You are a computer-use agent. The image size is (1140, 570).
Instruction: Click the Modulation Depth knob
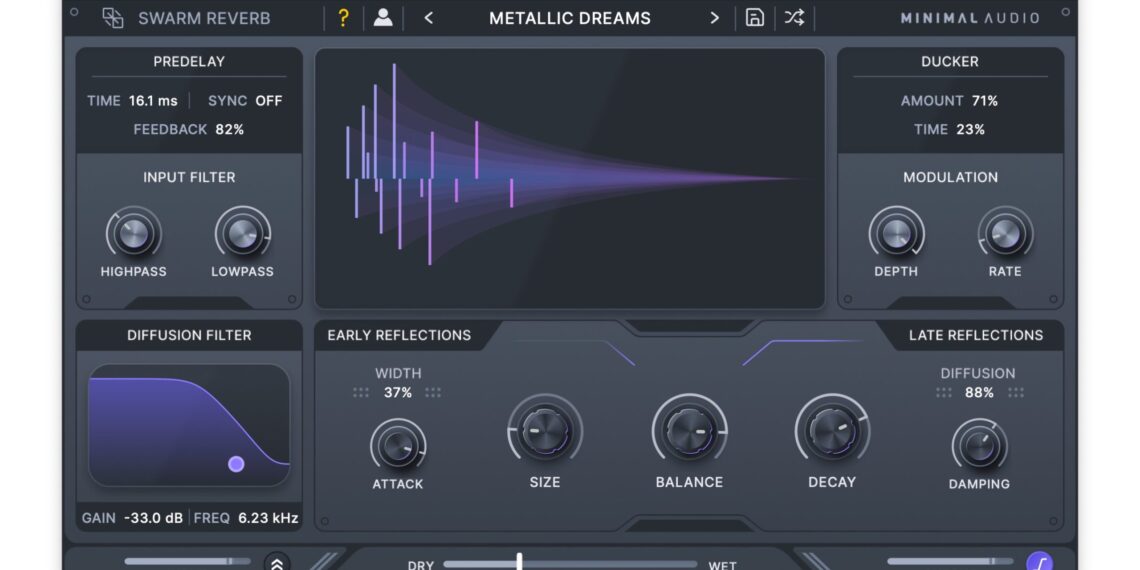coord(896,235)
